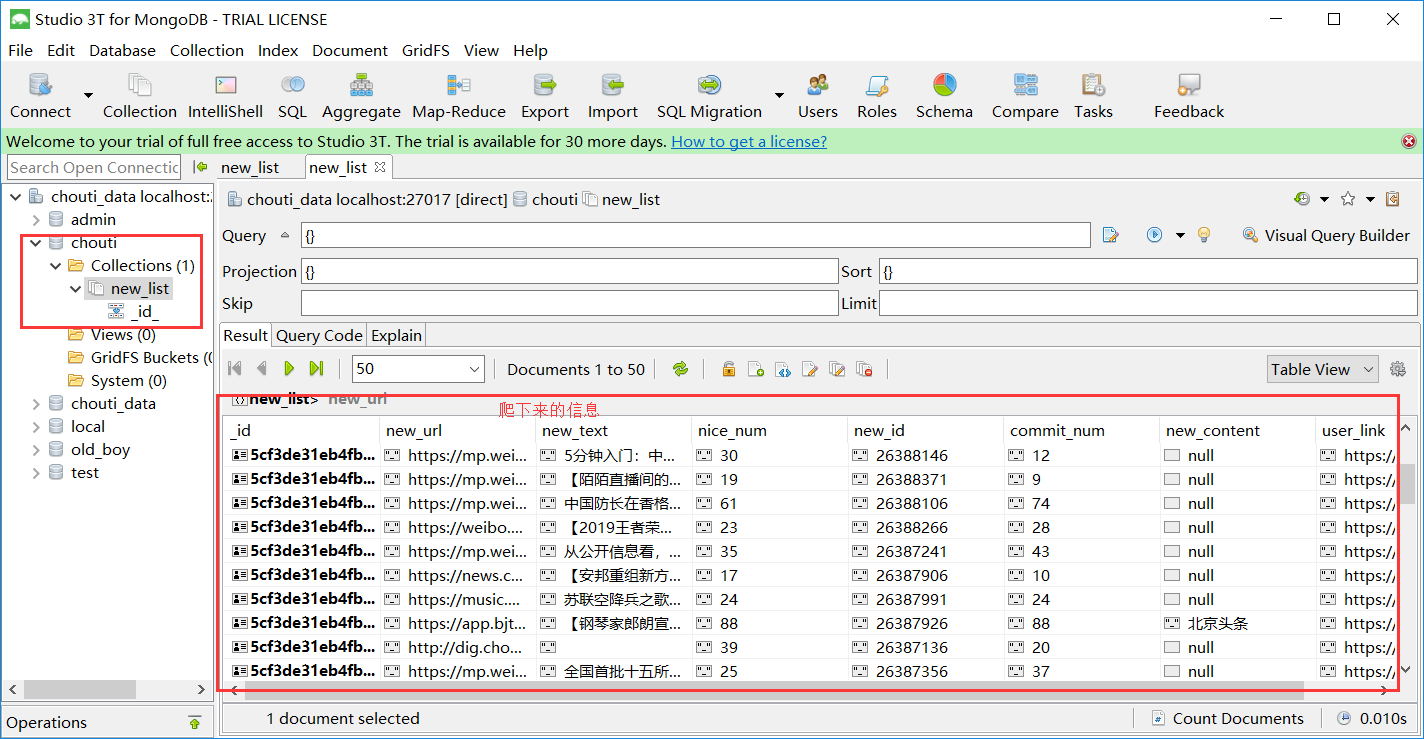This screenshot has width=1424, height=739.
Task: Open the Help menu
Action: 530,50
